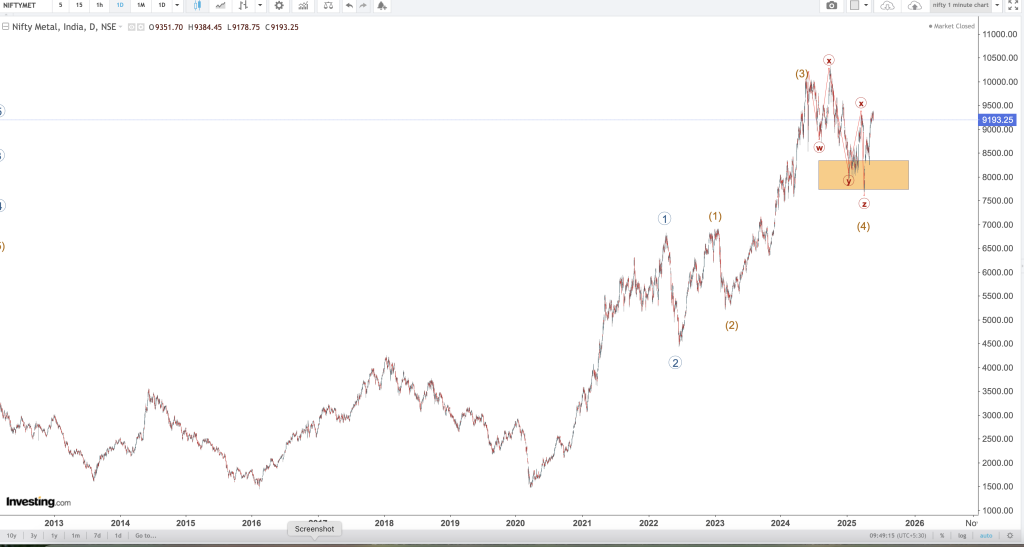Click the NIFTYMET symbol search field
Viewport: 1024px width, 547px height.
click(25, 5)
